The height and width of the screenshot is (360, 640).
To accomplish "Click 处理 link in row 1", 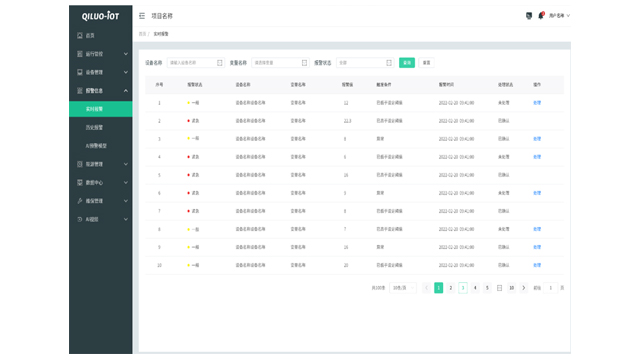I will point(537,103).
